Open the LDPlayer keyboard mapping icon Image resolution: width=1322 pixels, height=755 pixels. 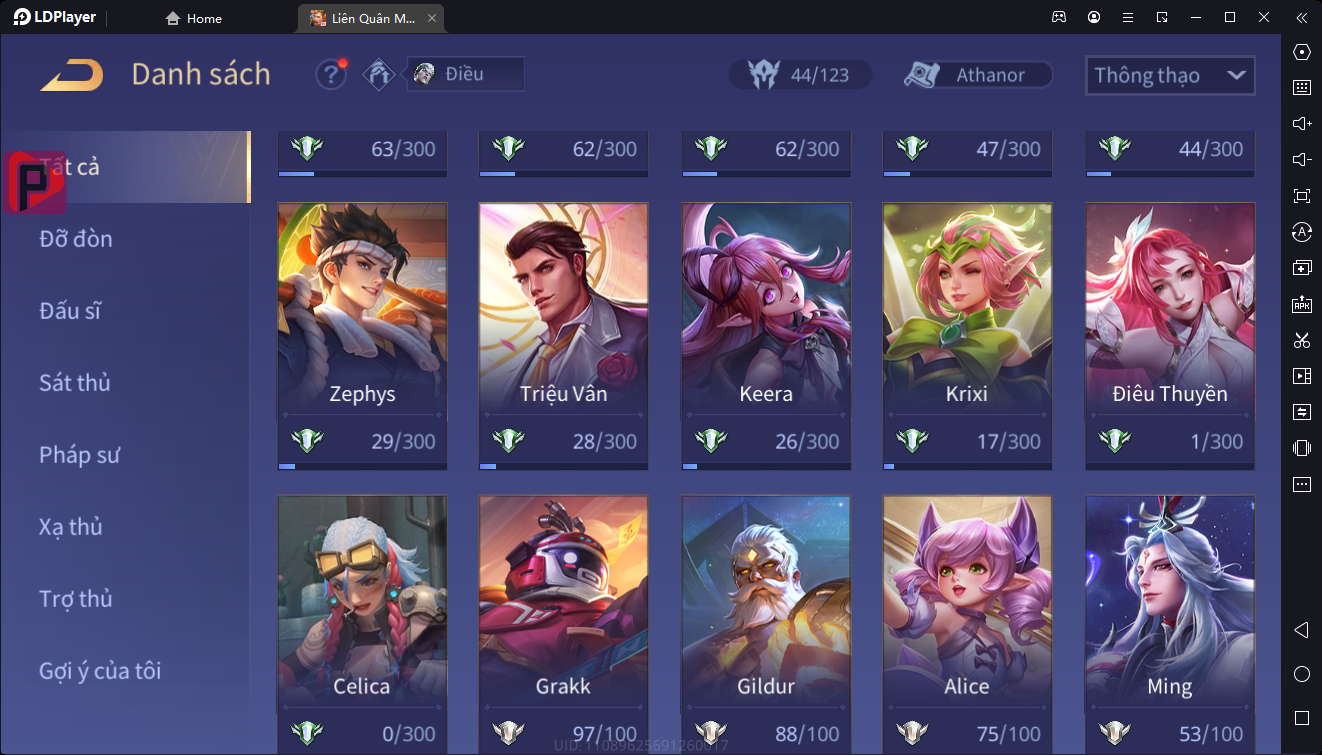pyautogui.click(x=1301, y=88)
